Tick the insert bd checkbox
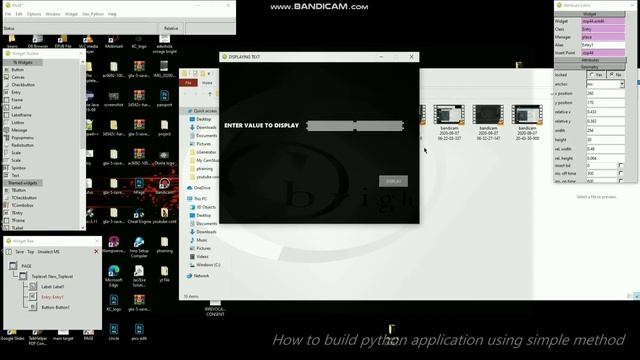Screen dimensions: 640x360 (x=621, y=165)
